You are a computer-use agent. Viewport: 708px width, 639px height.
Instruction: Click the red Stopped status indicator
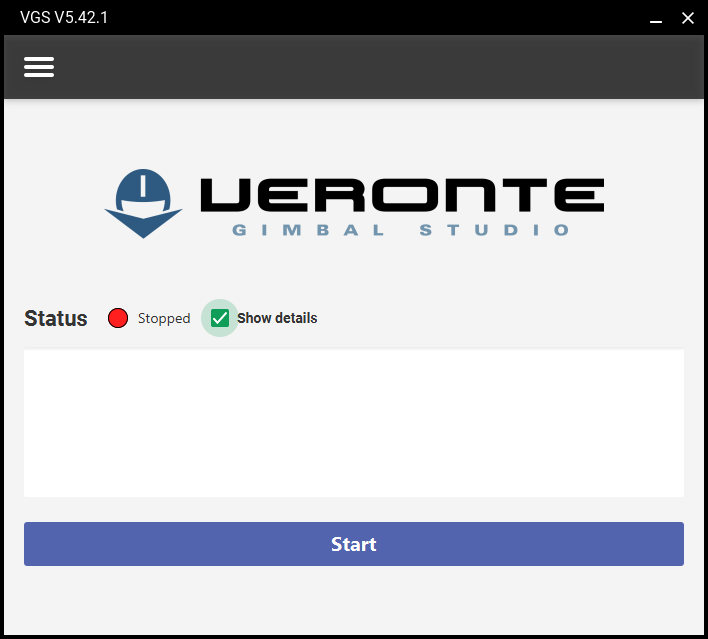click(118, 318)
